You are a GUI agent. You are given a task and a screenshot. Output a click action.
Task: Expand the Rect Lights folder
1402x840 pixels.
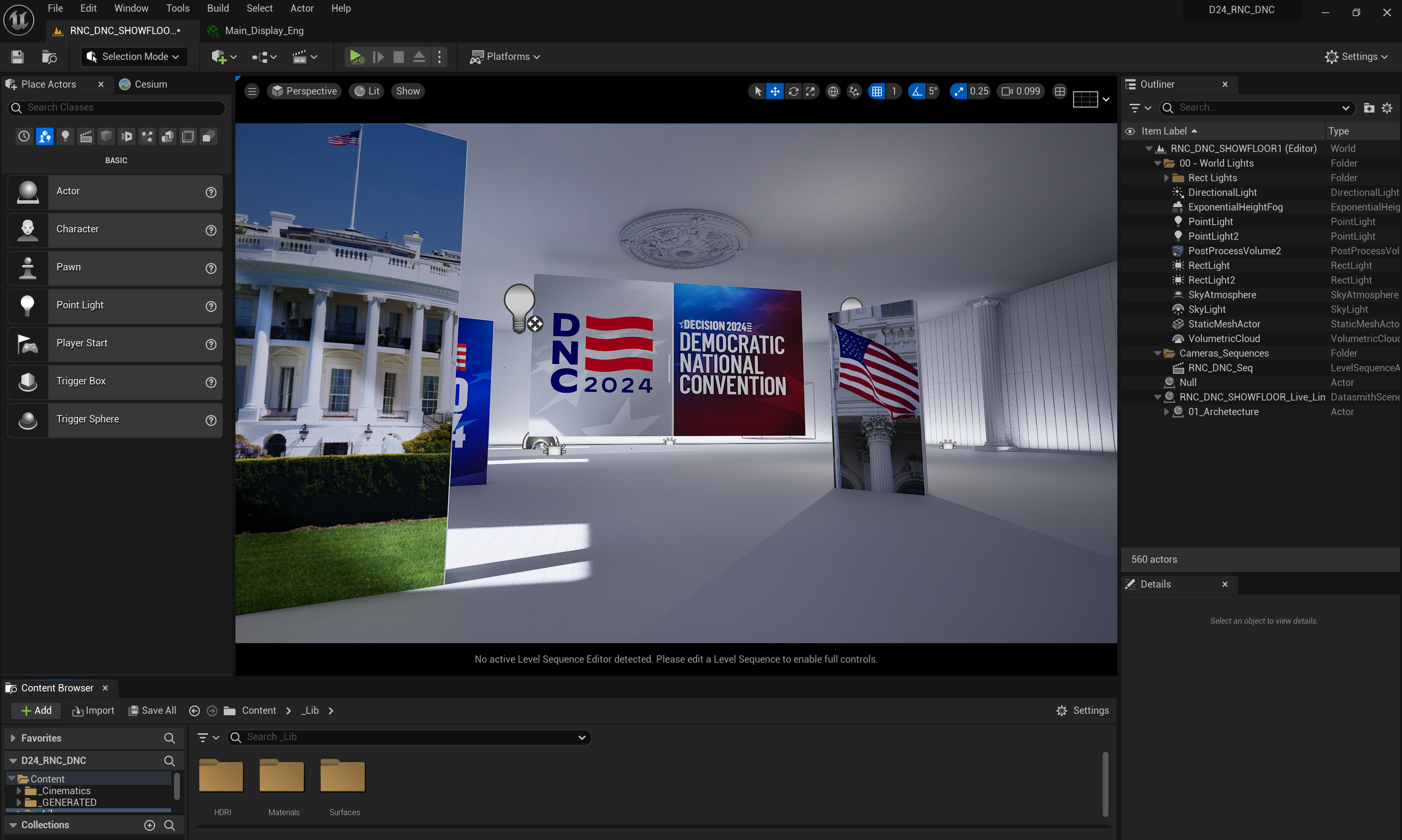click(x=1167, y=178)
